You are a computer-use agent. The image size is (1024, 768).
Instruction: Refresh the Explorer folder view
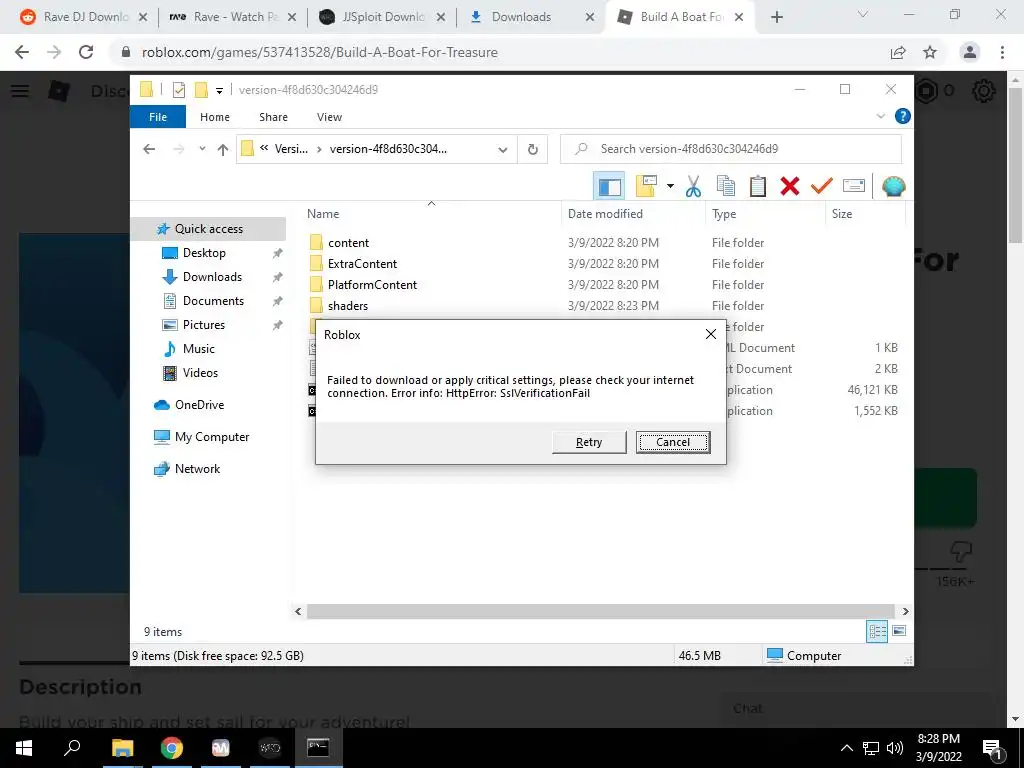533,150
